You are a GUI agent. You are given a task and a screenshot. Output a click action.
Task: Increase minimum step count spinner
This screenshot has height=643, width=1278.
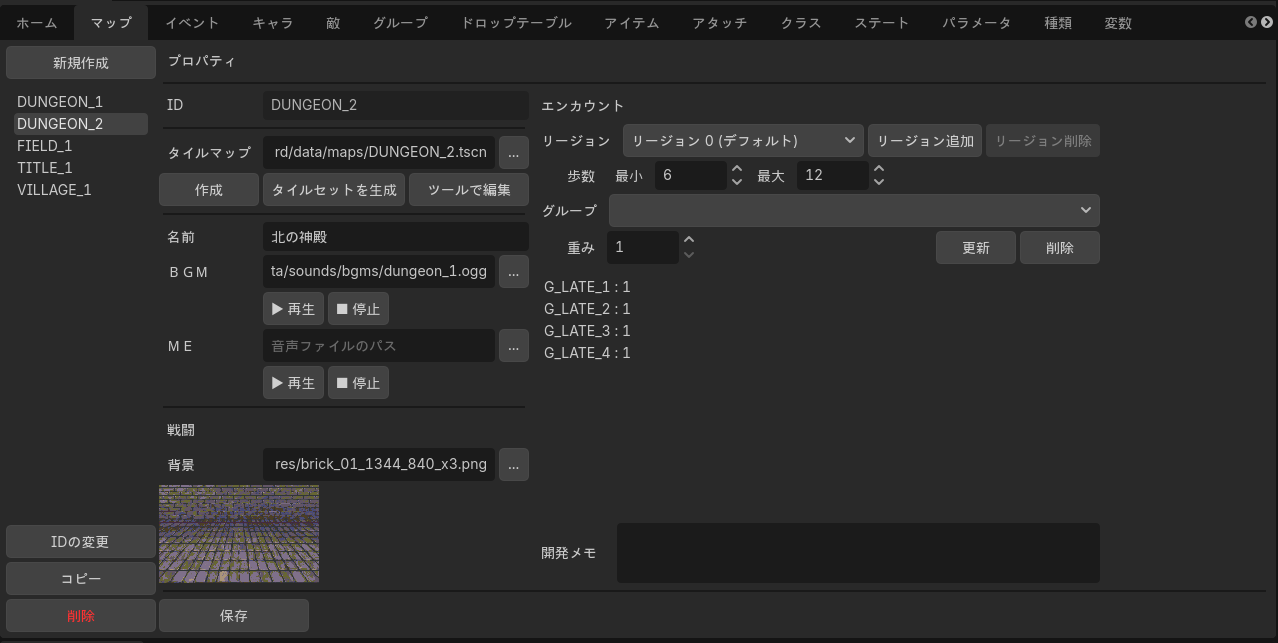pyautogui.click(x=737, y=169)
